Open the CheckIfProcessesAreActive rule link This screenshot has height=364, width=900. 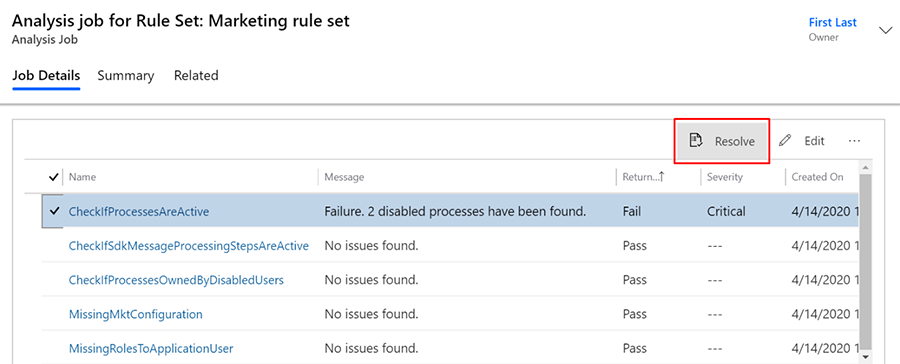tap(139, 211)
